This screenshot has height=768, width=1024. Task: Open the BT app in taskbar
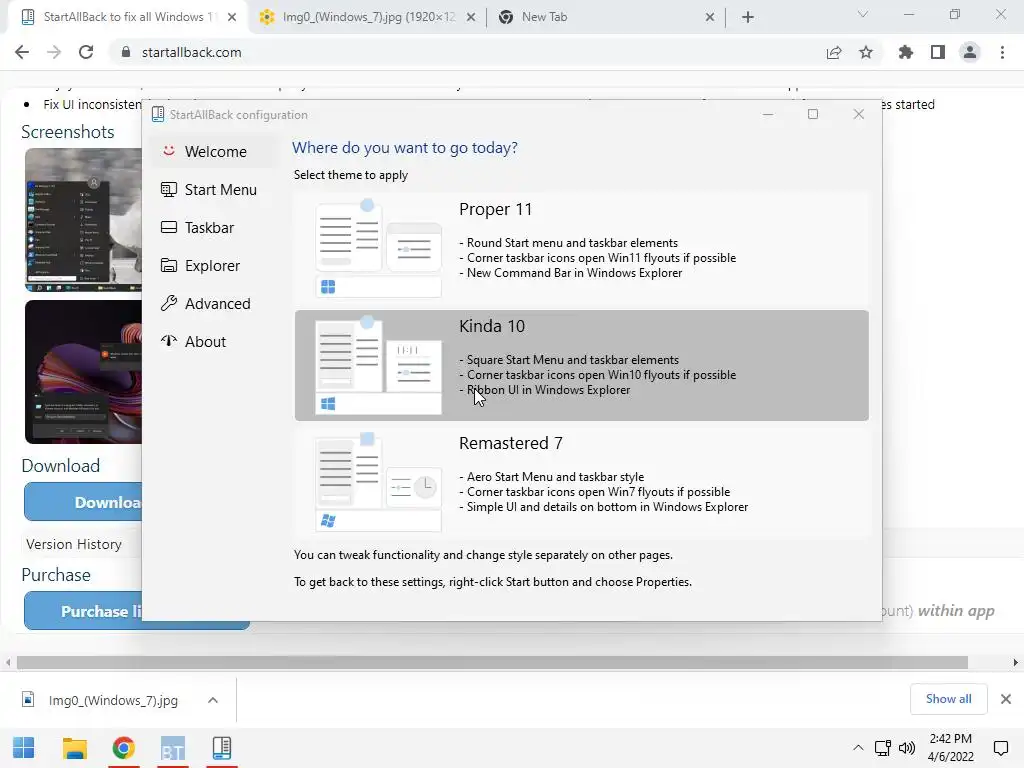pos(172,748)
